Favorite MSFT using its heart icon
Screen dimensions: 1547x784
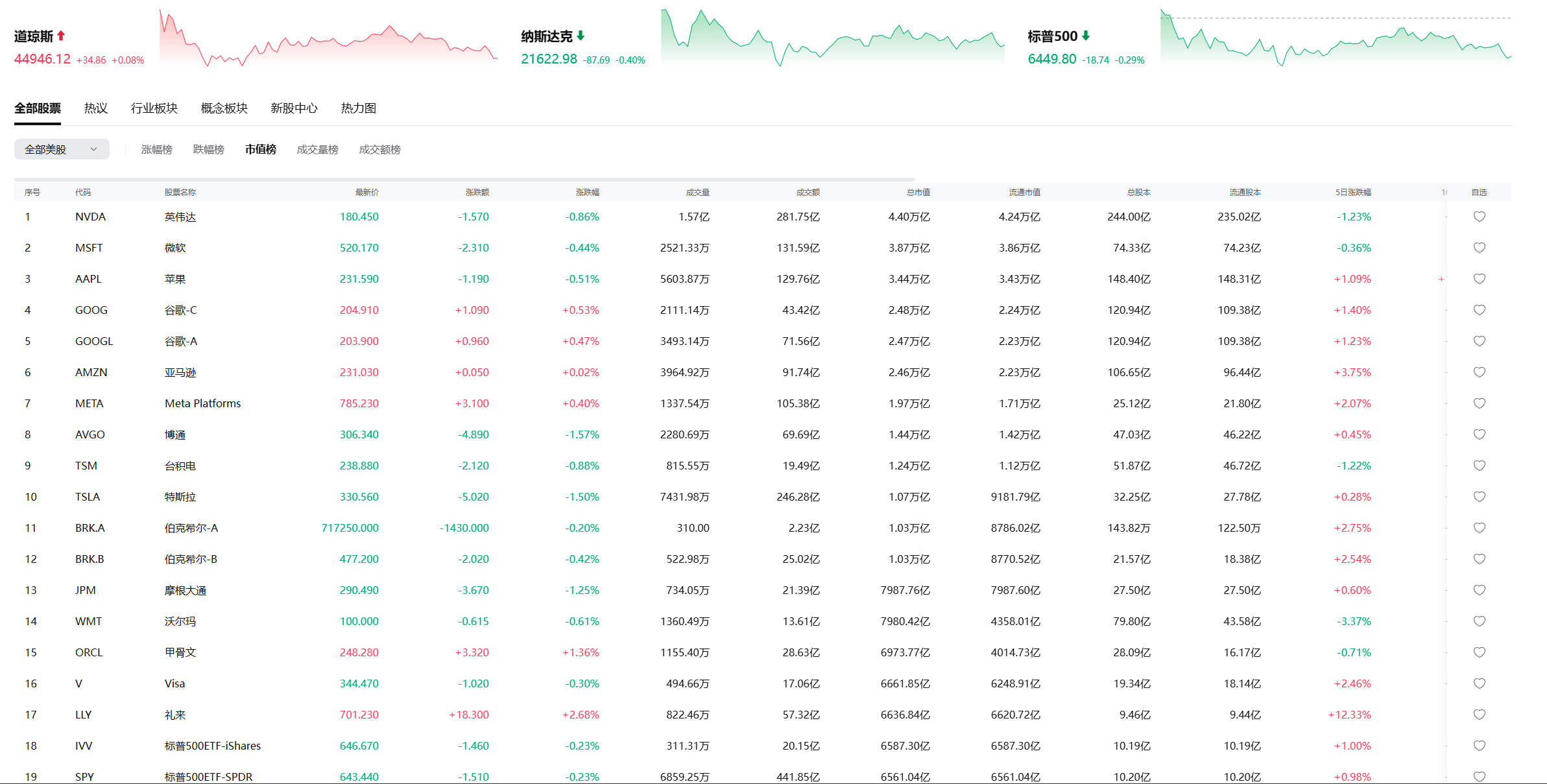1479,248
